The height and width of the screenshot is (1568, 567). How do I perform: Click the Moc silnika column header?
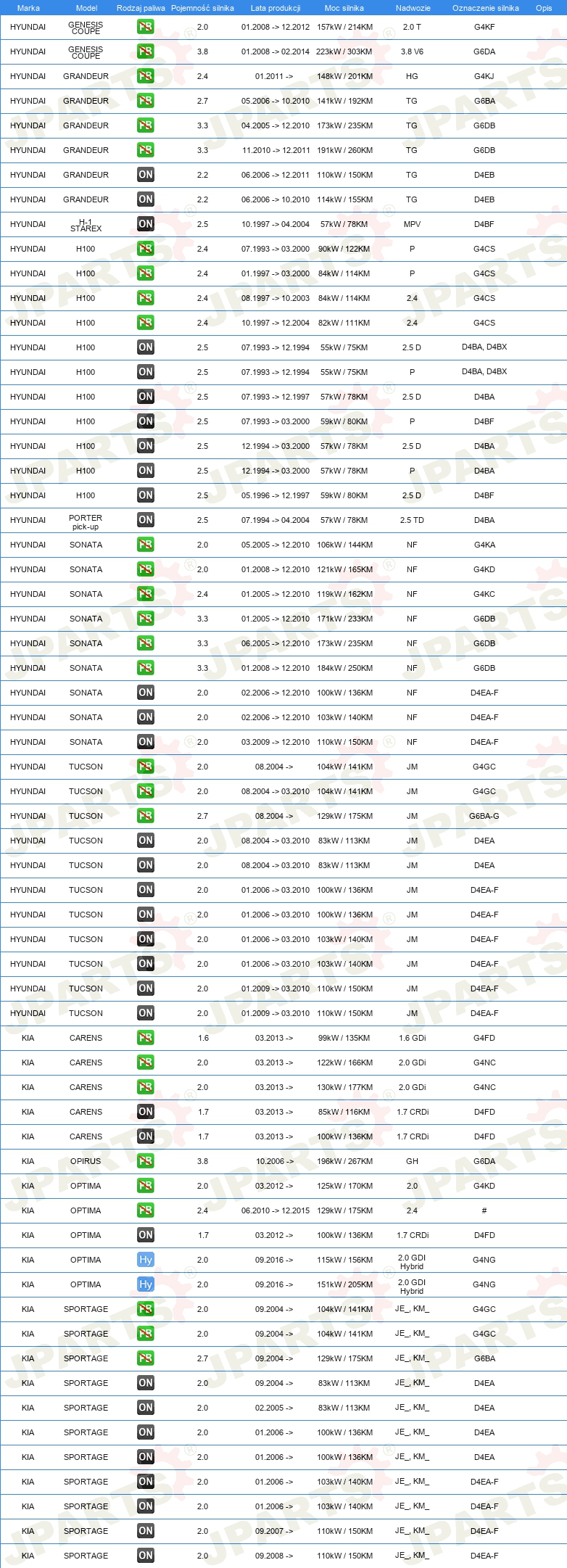[344, 8]
